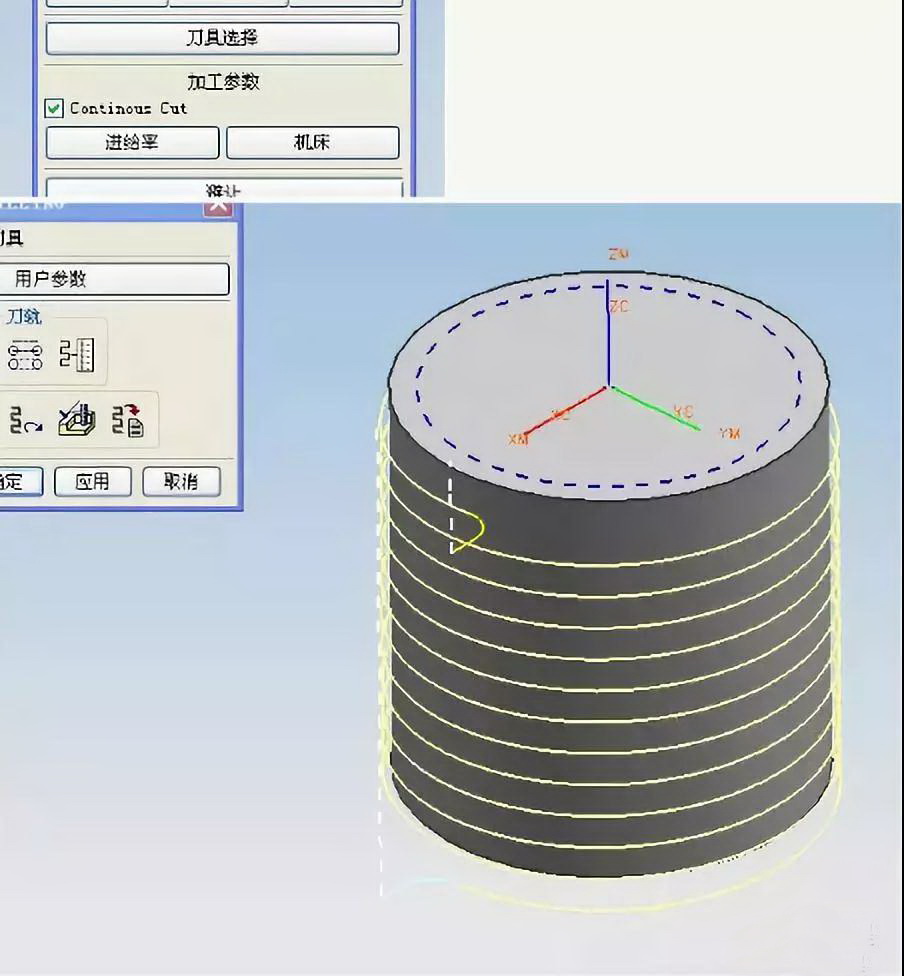Click the list toolpath icon with red arrow

(x=128, y=421)
